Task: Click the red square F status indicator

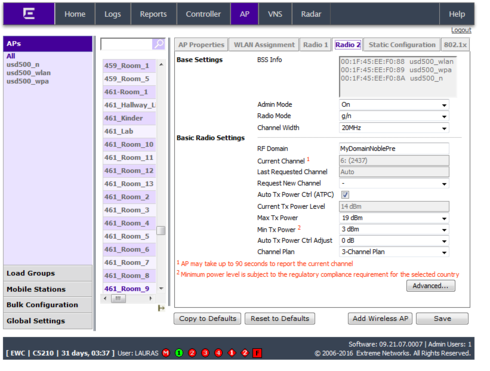Action: coord(257,353)
